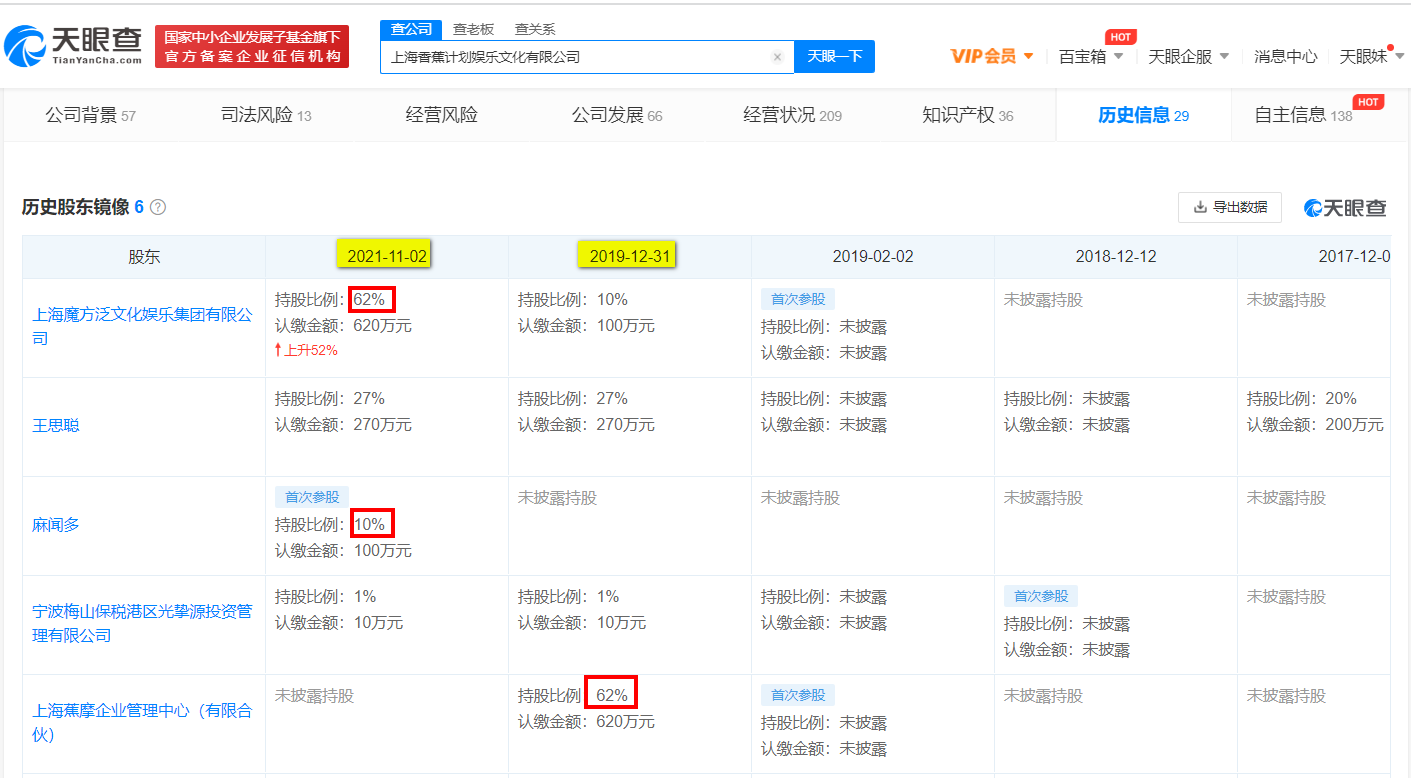The height and width of the screenshot is (778, 1411).
Task: Open the 司法风险 tab
Action: pos(266,115)
